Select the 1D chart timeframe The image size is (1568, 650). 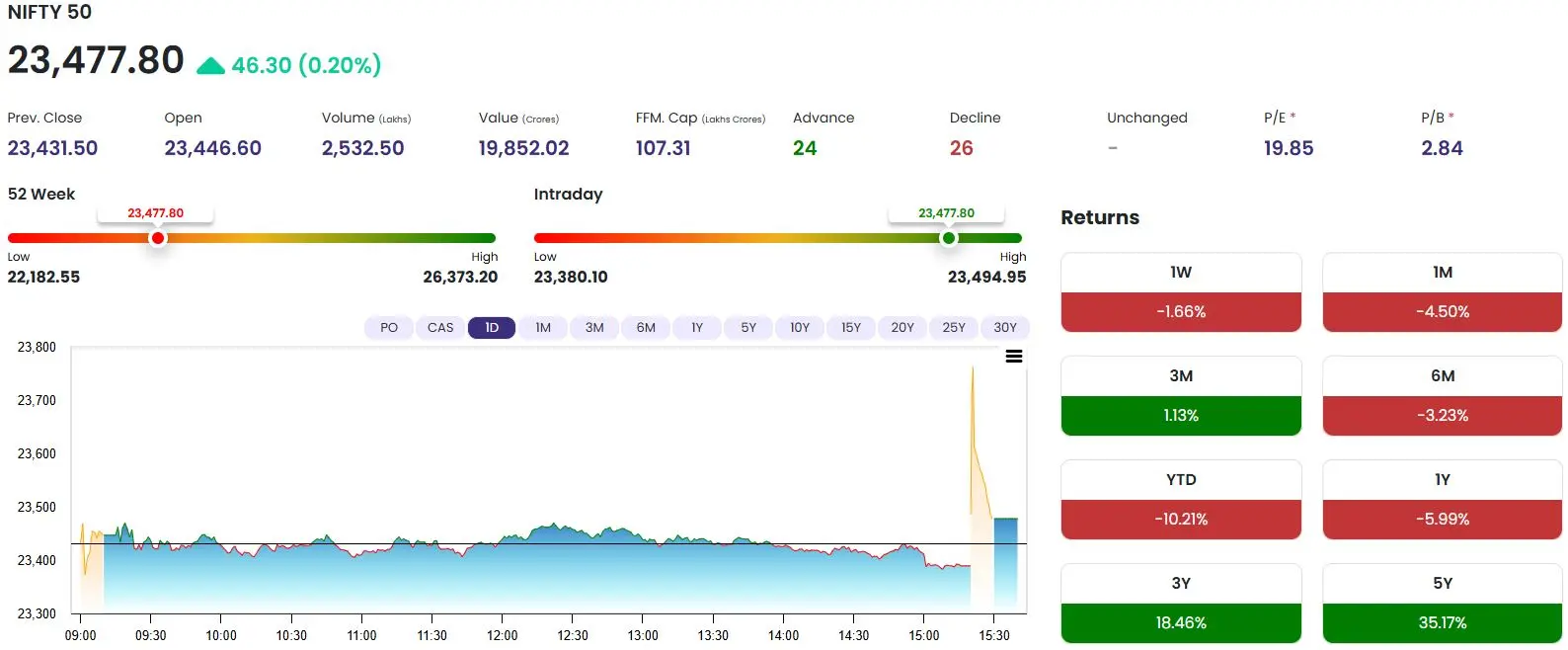click(492, 328)
